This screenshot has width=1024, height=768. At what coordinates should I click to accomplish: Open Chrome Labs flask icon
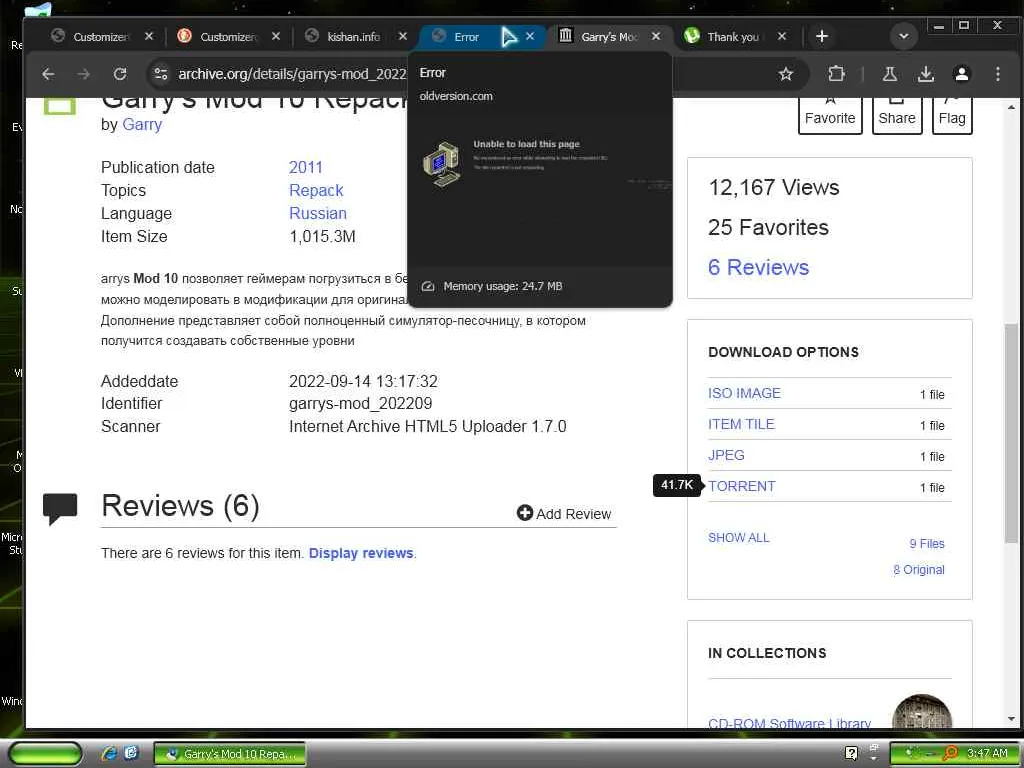[x=889, y=74]
